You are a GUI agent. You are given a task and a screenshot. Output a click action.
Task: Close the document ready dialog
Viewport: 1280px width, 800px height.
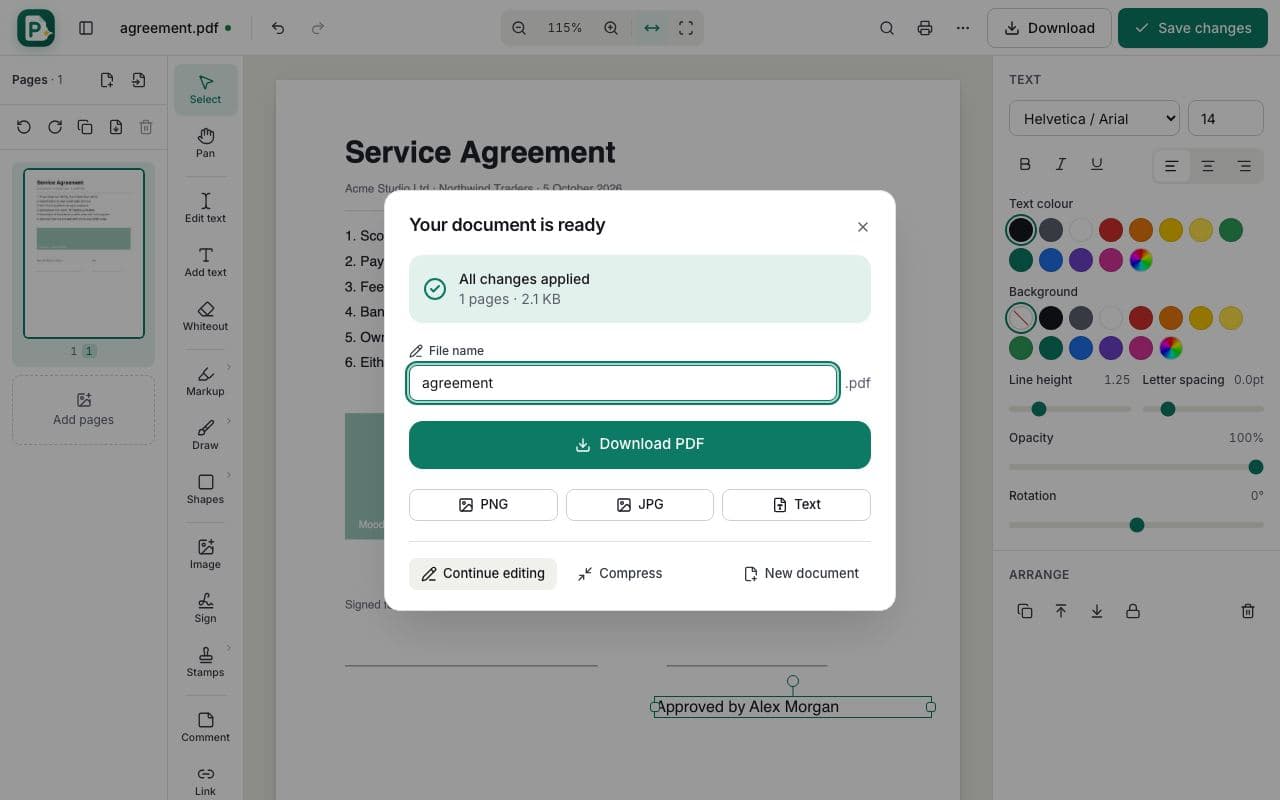[863, 227]
